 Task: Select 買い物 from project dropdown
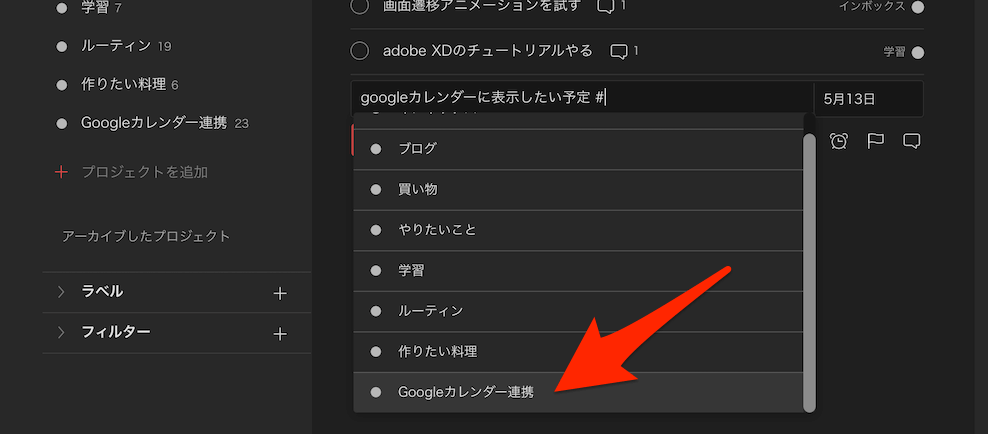point(578,190)
